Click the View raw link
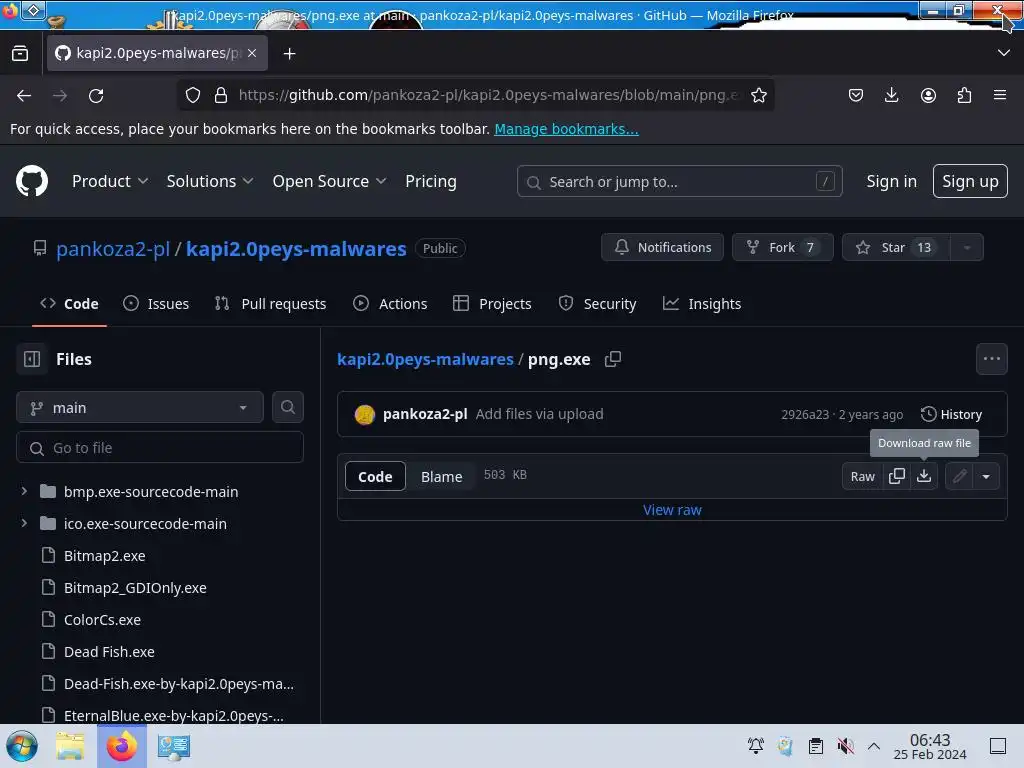This screenshot has width=1024, height=768. pyautogui.click(x=672, y=509)
